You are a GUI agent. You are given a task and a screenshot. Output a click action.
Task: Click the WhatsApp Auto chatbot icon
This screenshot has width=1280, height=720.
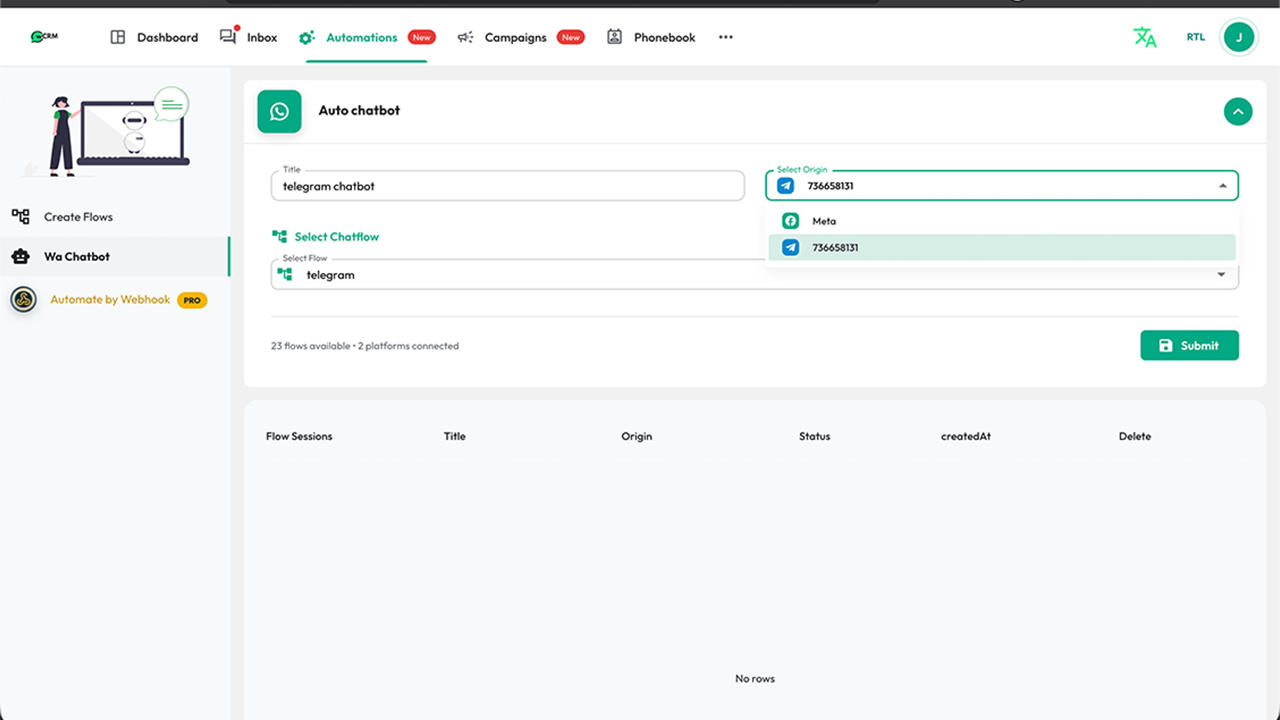pos(279,111)
